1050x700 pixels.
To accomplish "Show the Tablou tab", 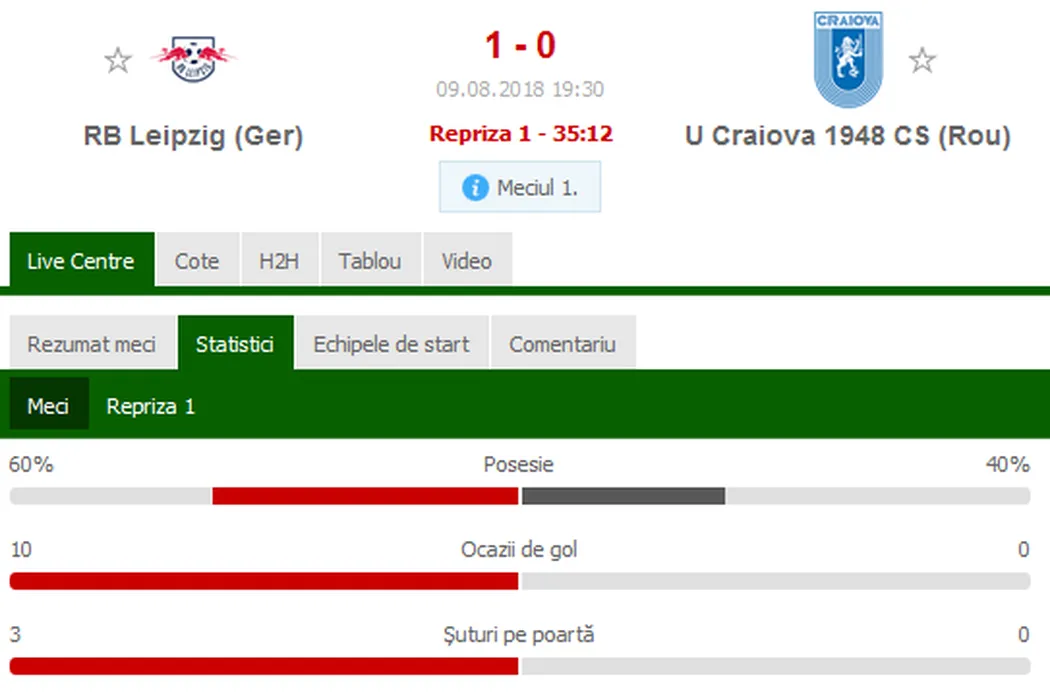I will coord(369,261).
